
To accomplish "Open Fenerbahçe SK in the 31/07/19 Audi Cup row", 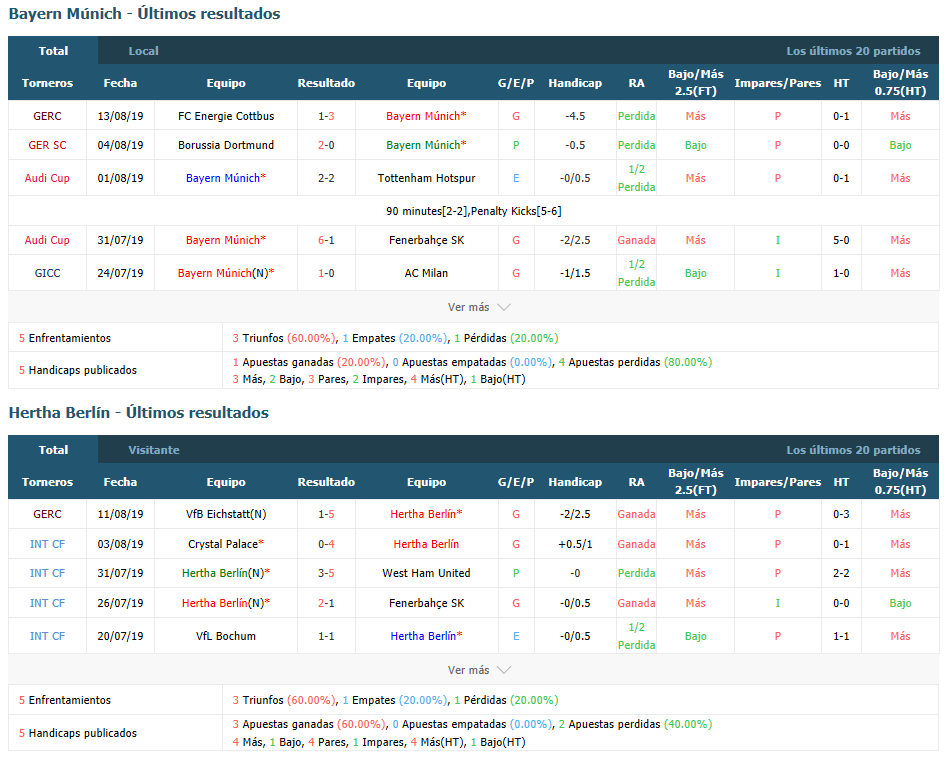I will pos(427,240).
